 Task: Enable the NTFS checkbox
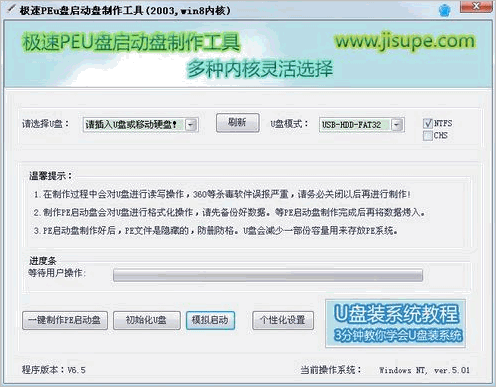click(428, 123)
